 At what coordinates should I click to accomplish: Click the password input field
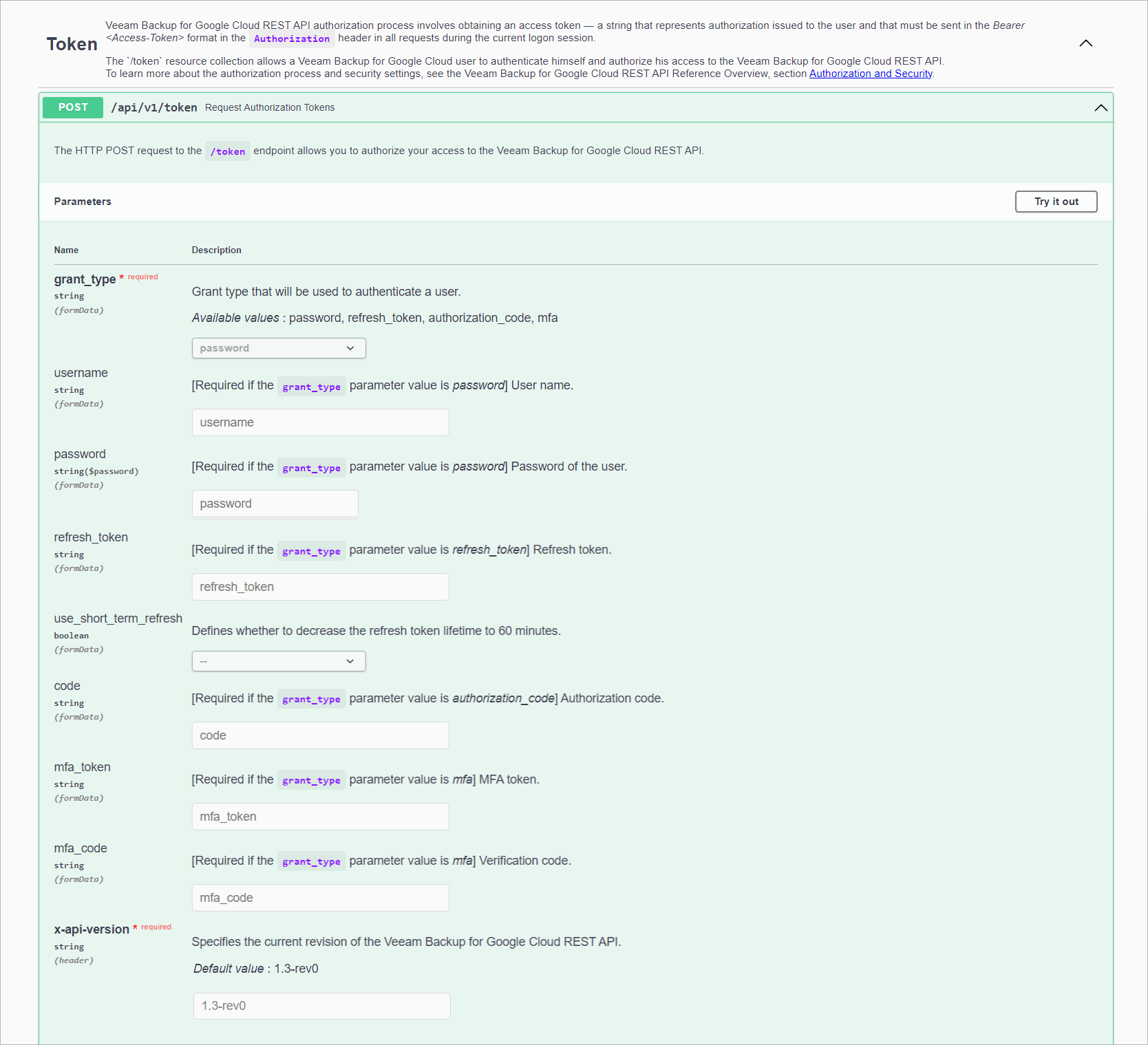tap(275, 504)
